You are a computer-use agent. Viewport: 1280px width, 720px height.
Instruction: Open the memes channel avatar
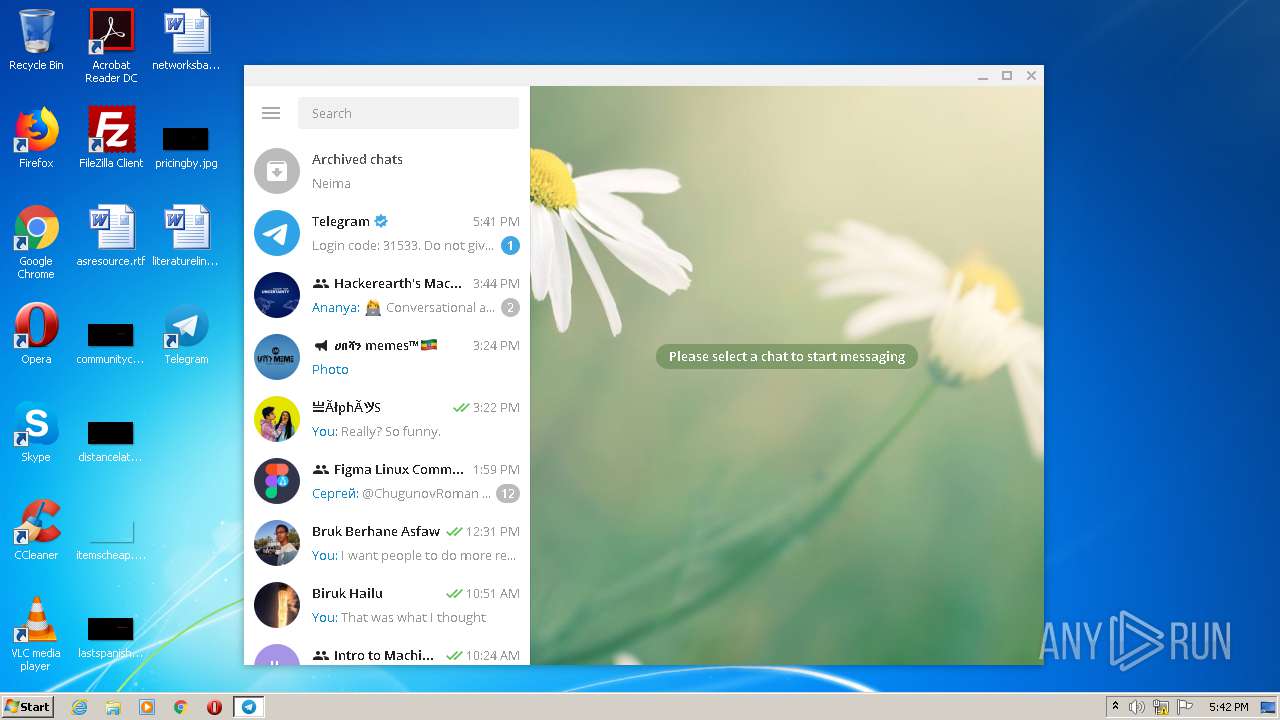277,357
